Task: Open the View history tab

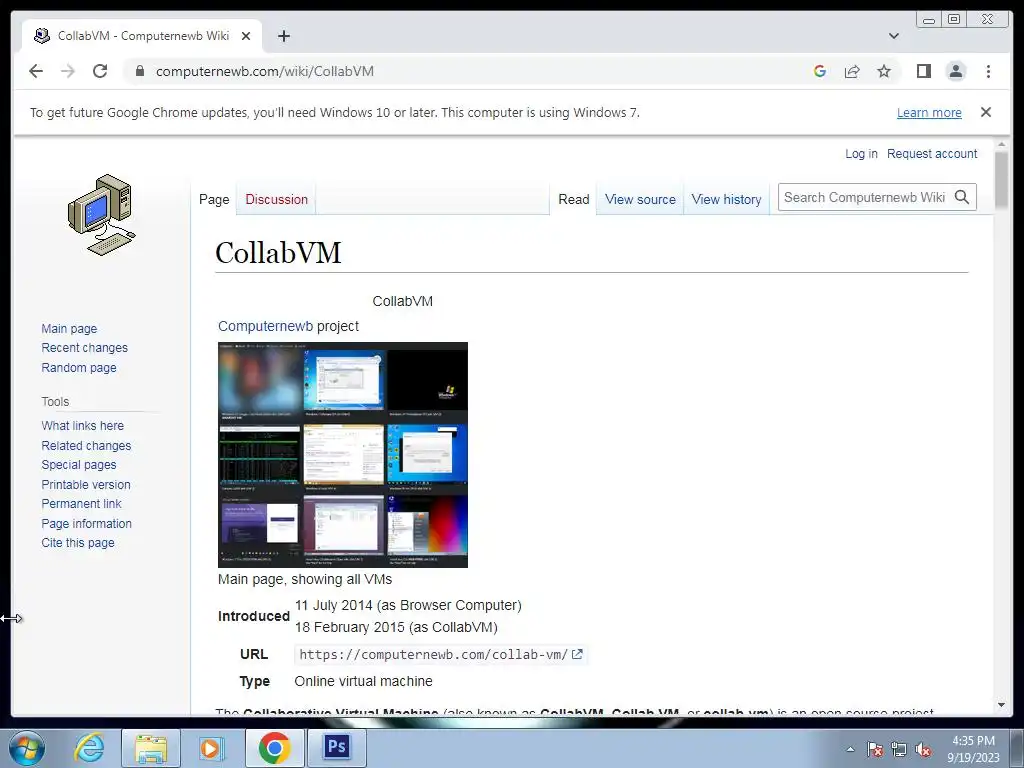Action: [x=726, y=199]
